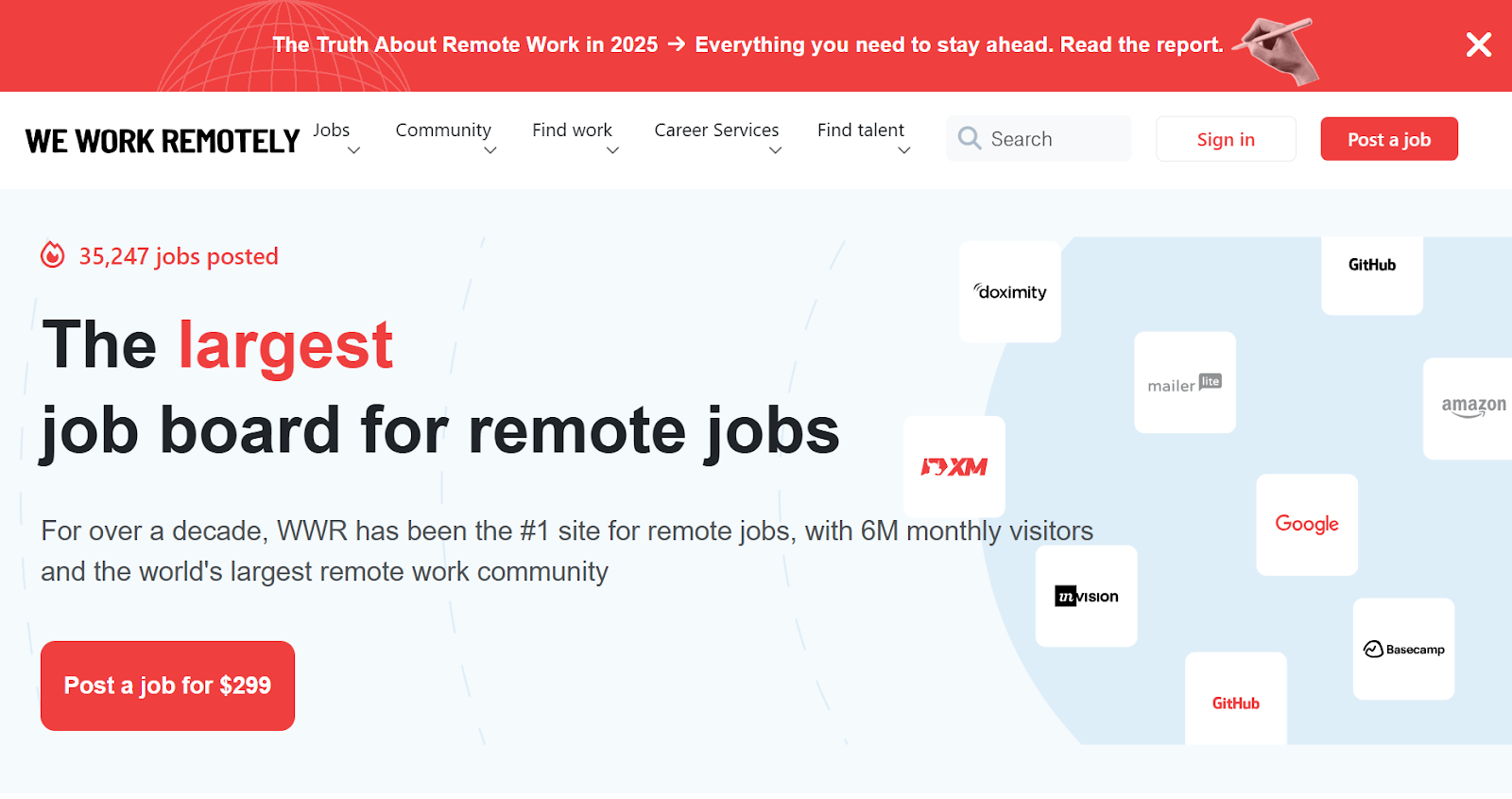Open the amazon logo card
This screenshot has width=1512, height=799.
(x=1469, y=408)
